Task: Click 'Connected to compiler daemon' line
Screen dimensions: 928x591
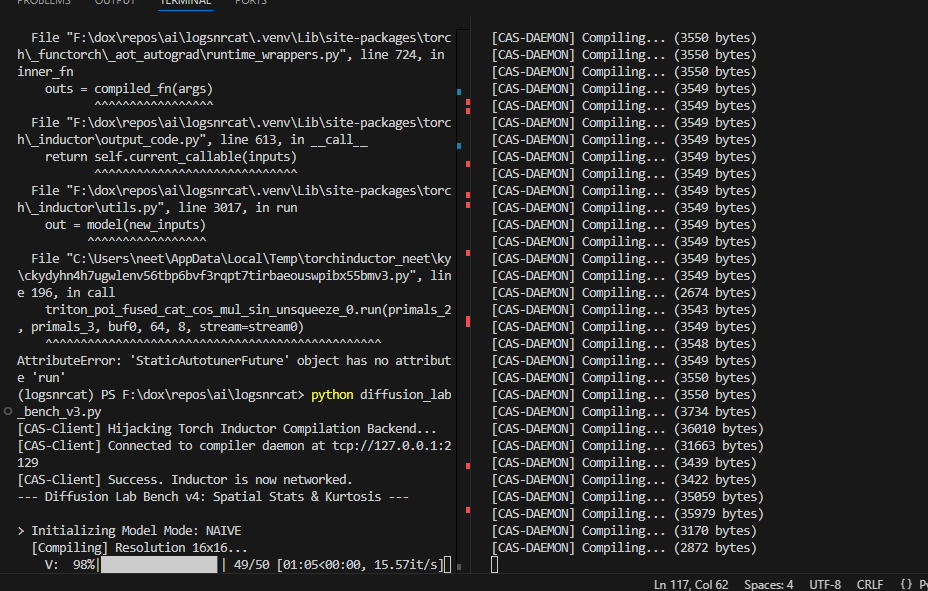Action: (x=234, y=454)
